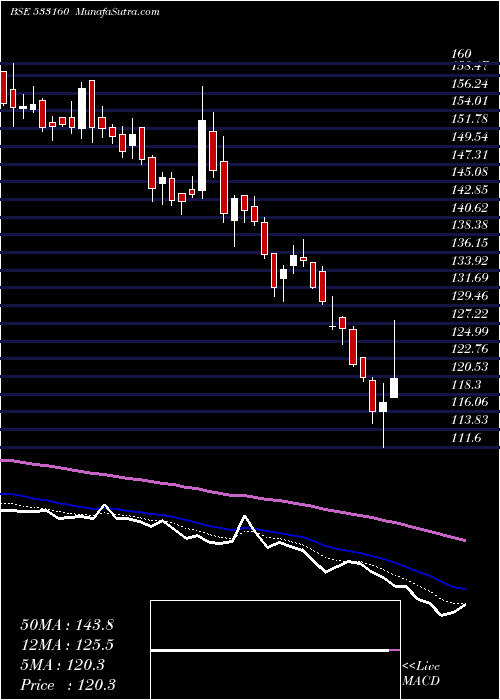Click the 5MA : 120.3 readout
This screenshot has width=500, height=700.
pyautogui.click(x=62, y=665)
